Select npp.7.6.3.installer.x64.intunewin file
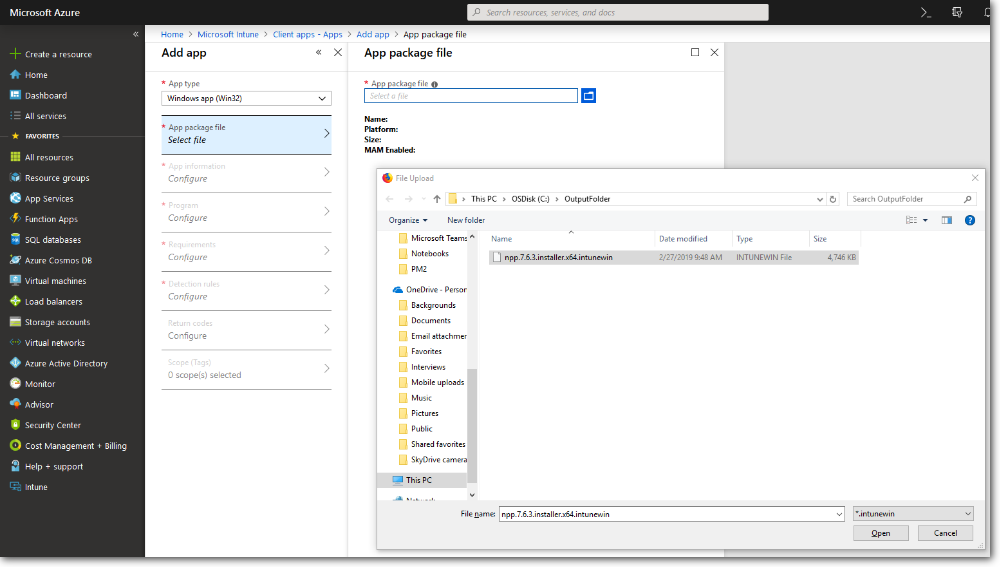1000x567 pixels. (x=564, y=257)
